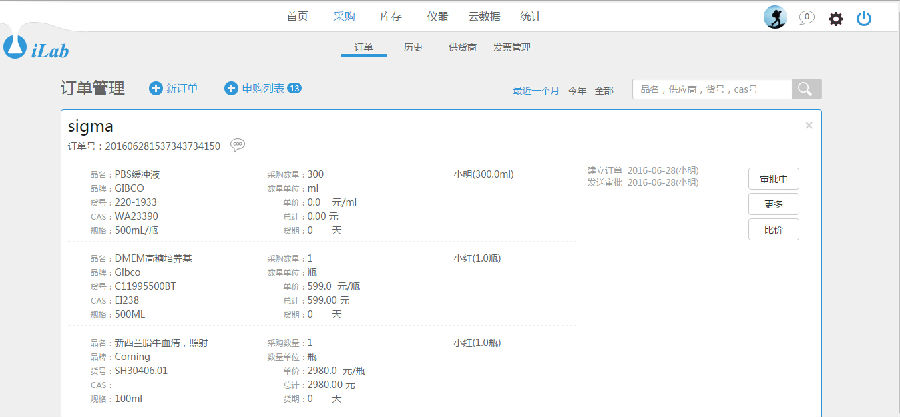Click requester entry 小明(300.0ml)
Viewport: 900px width, 417px height.
pos(483,174)
